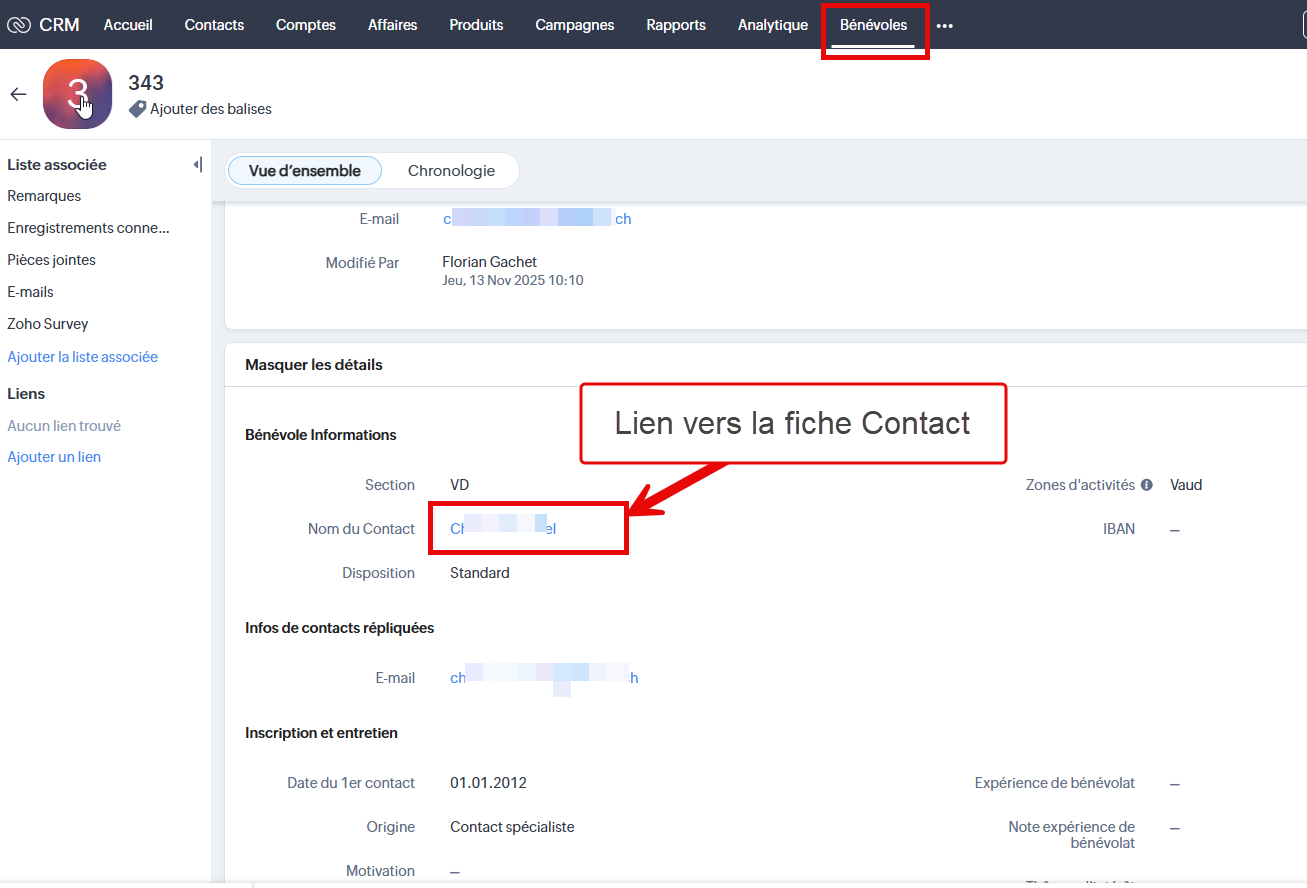1307x888 pixels.
Task: Switch to the Chronologie tab
Action: [x=451, y=171]
